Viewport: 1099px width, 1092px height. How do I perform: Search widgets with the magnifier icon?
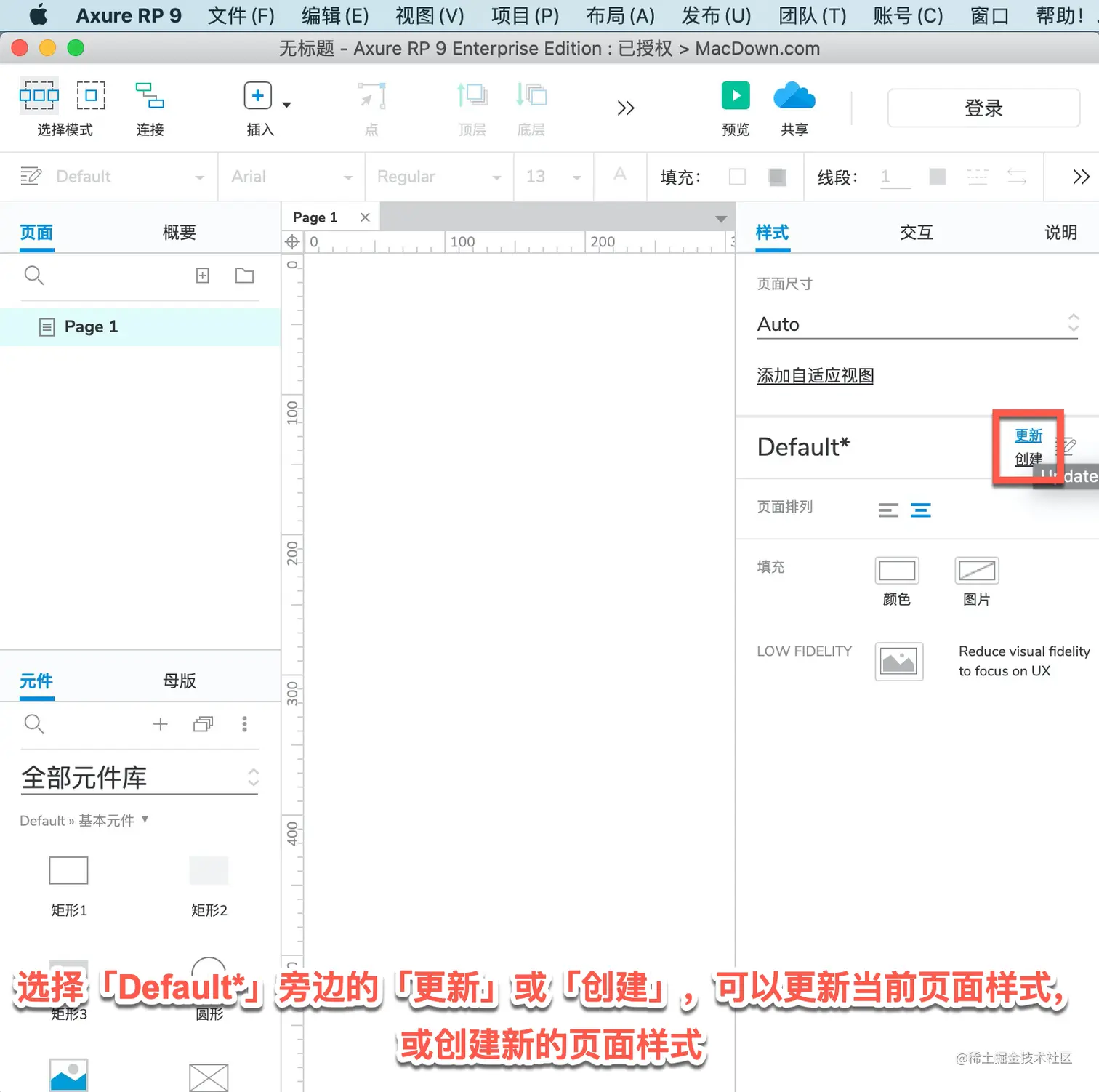[34, 724]
